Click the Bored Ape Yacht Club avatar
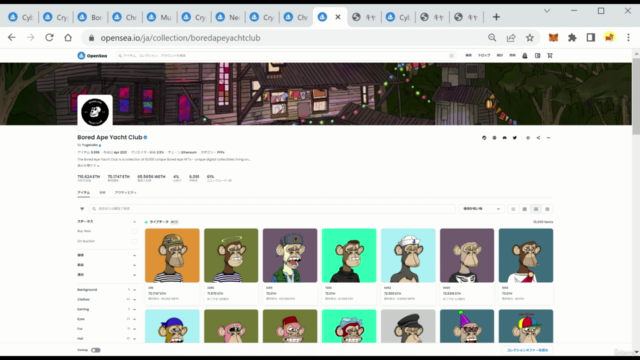The image size is (640, 360). (x=95, y=112)
